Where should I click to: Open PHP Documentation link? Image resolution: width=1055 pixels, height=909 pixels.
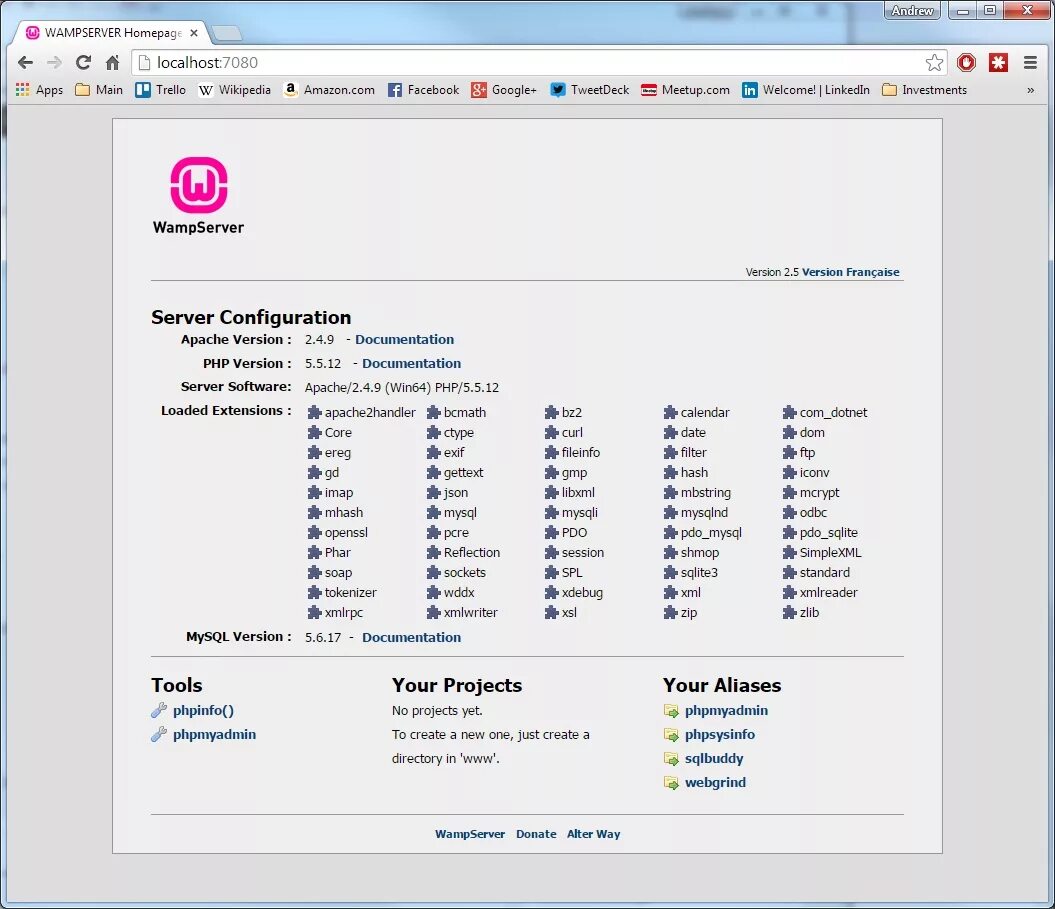tap(411, 363)
